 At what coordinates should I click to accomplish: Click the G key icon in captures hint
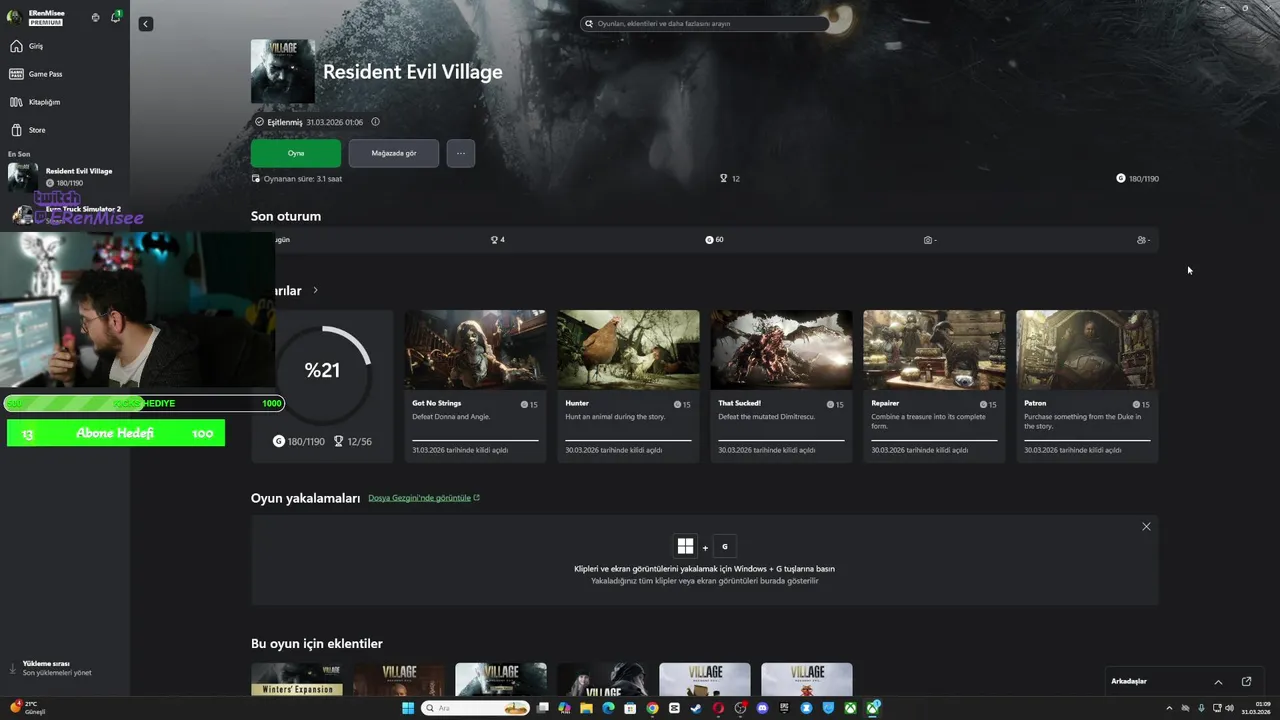[x=725, y=546]
